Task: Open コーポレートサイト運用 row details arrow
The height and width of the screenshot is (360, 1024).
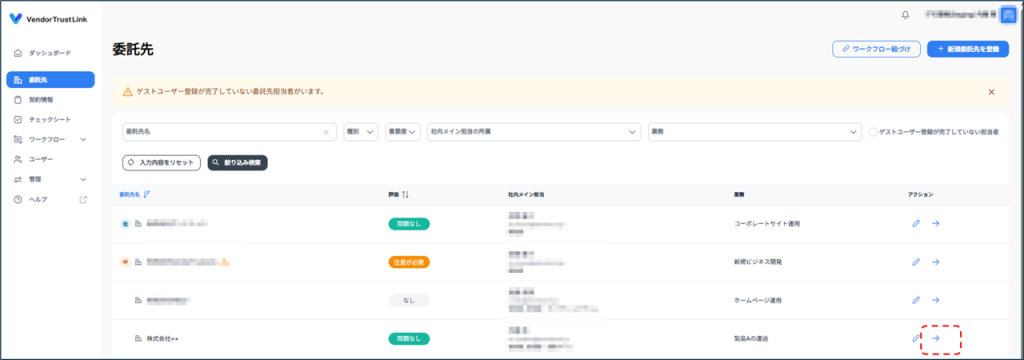Action: point(936,223)
